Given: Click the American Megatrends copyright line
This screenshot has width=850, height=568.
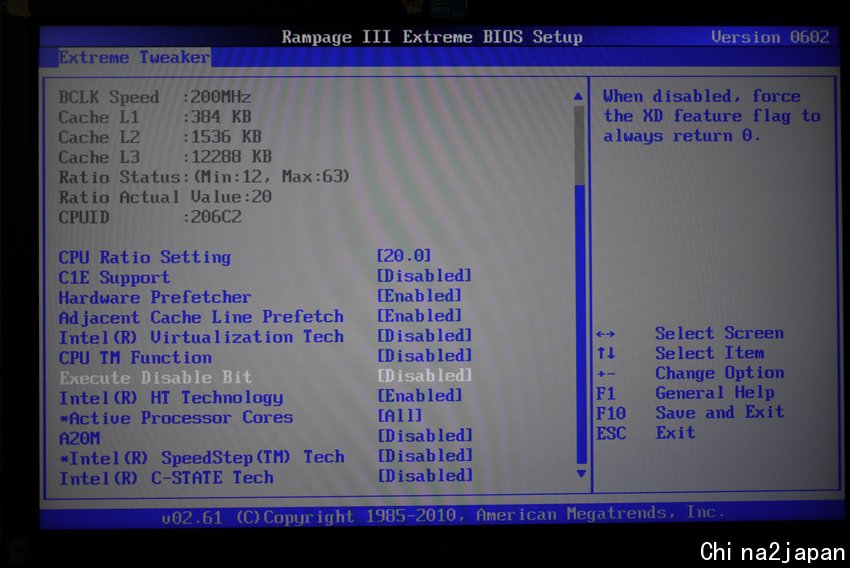Looking at the screenshot, I should pos(443,515).
